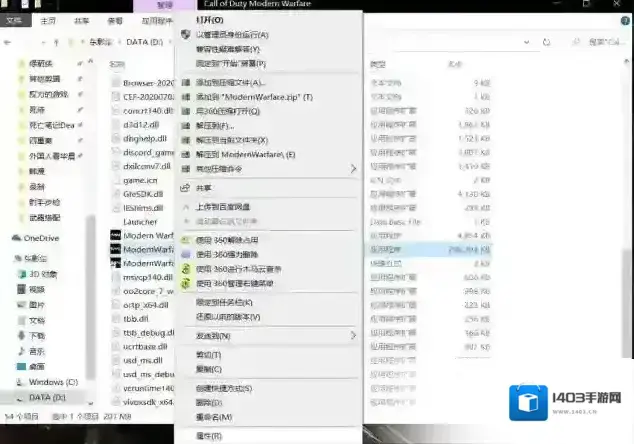This screenshot has width=634, height=444.
Task: Switch to the 主页 ribbon tab
Action: coord(48,21)
